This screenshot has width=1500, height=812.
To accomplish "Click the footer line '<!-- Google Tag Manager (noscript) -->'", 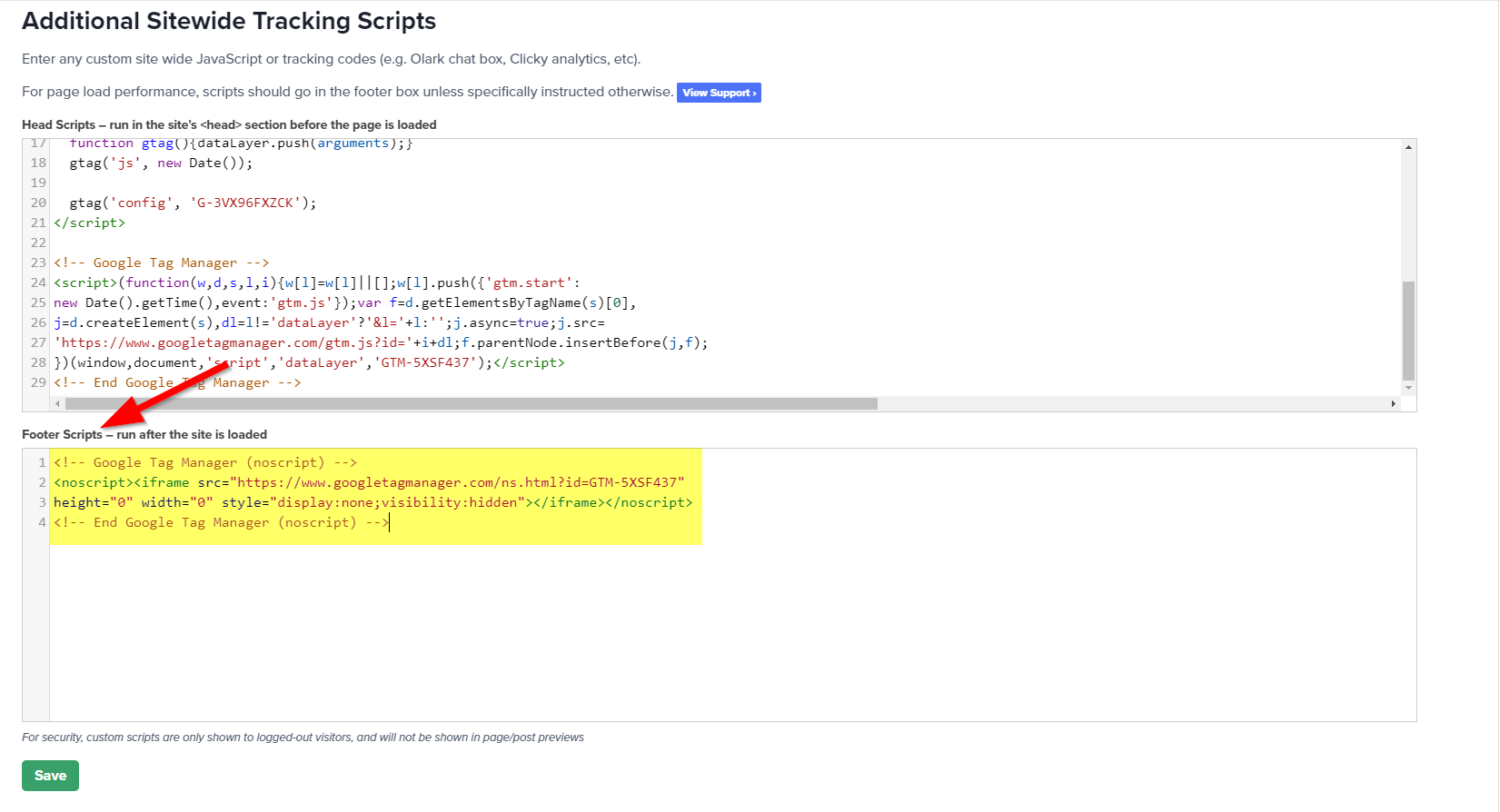I will [205, 462].
